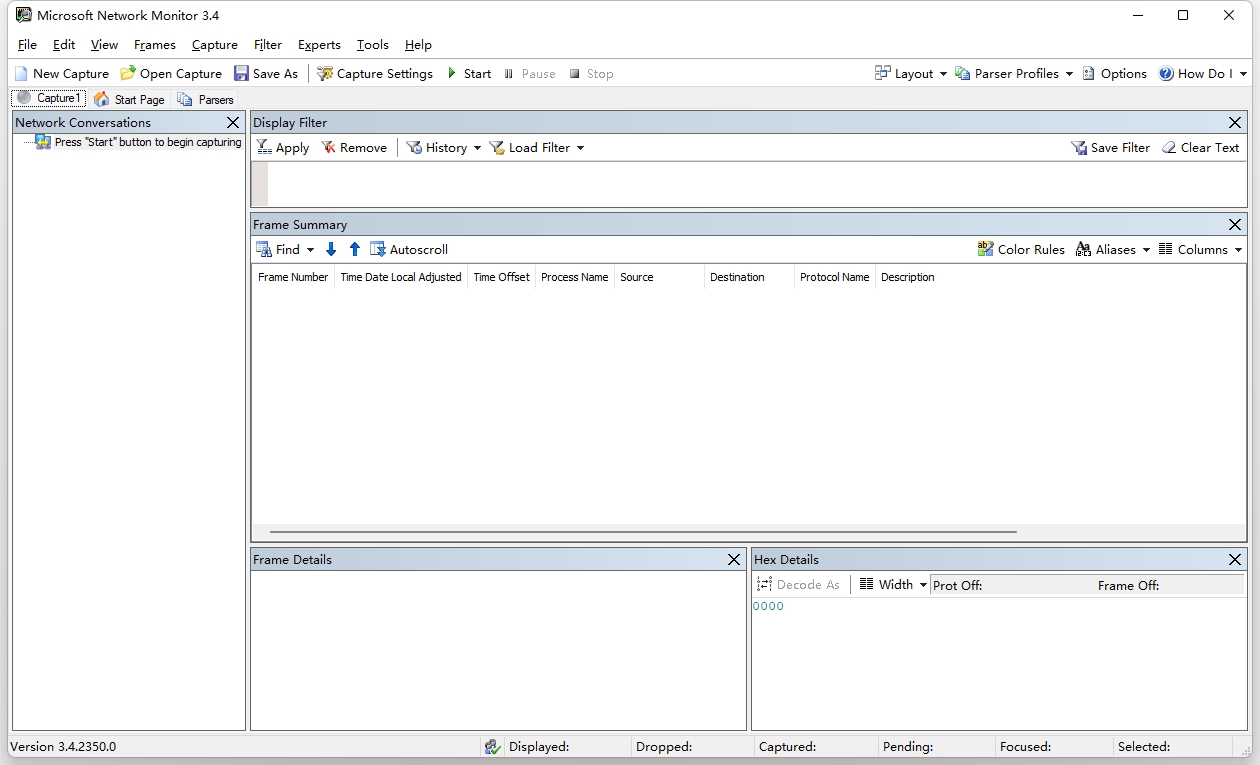
Task: Expand the Load Filter dropdown
Action: [537, 147]
